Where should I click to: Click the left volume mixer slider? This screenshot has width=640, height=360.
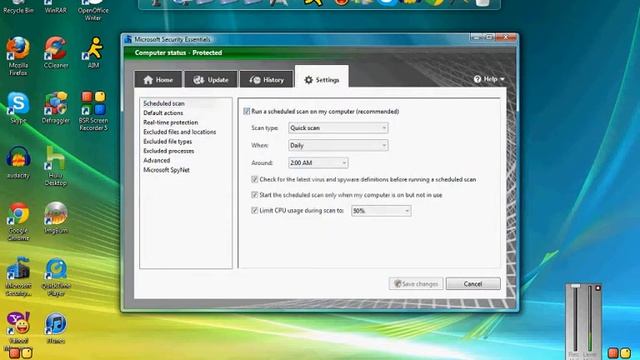[x=575, y=318]
